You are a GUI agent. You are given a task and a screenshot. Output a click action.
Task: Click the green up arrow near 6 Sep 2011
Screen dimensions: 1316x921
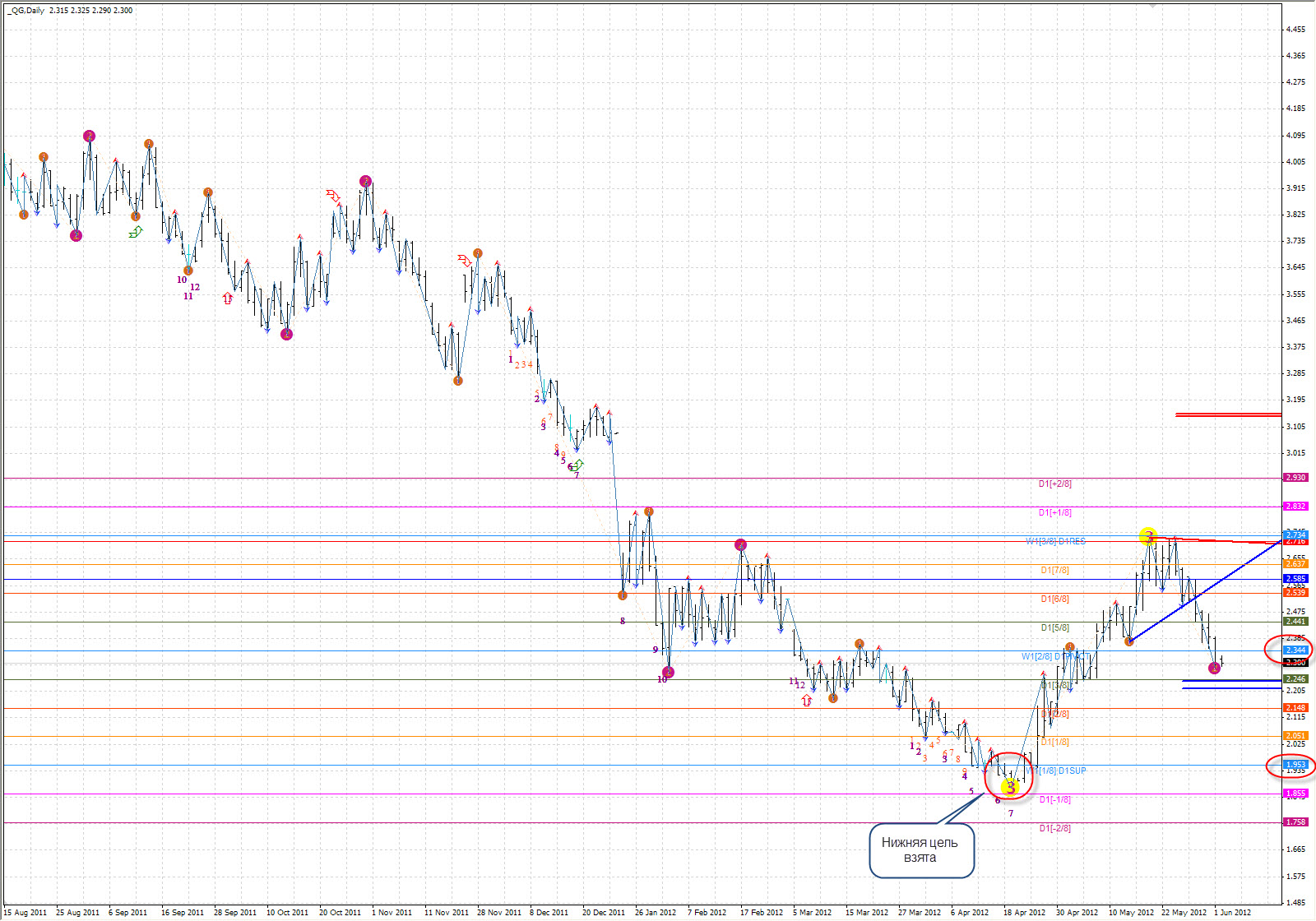click(136, 233)
